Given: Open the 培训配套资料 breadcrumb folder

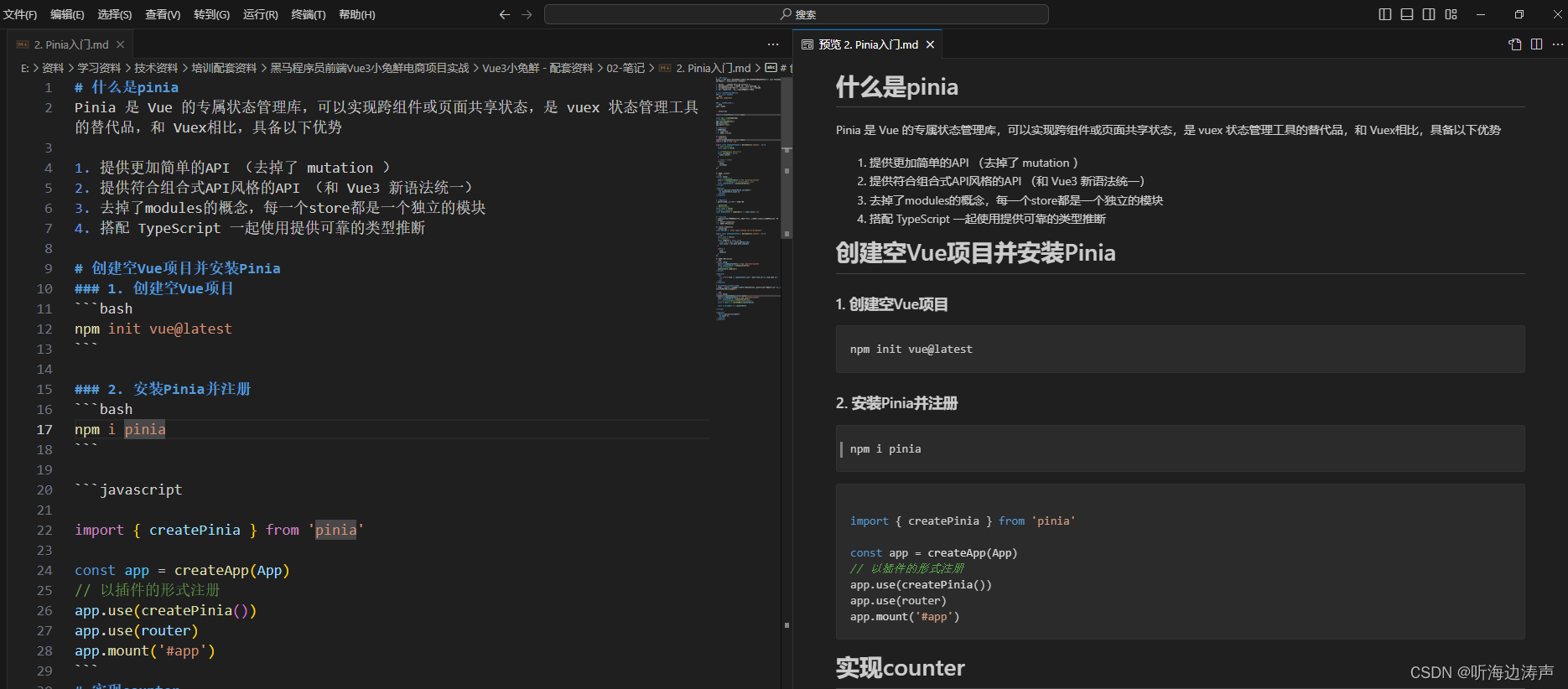Looking at the screenshot, I should click(224, 68).
